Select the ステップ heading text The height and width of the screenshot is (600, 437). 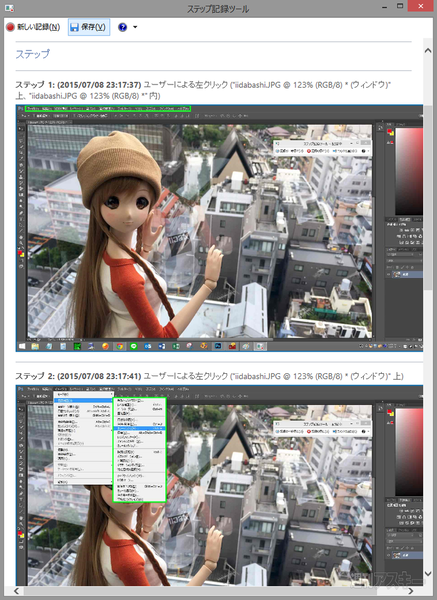pos(33,54)
